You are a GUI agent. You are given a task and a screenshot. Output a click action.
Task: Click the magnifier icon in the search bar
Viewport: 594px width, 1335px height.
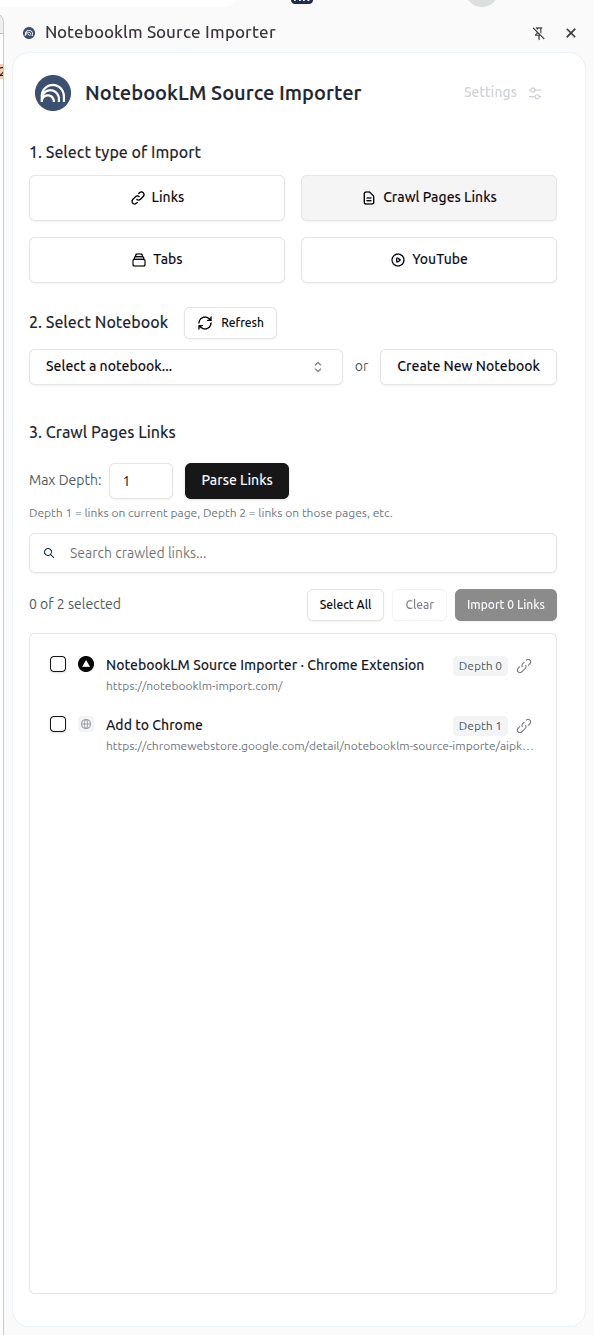(49, 552)
